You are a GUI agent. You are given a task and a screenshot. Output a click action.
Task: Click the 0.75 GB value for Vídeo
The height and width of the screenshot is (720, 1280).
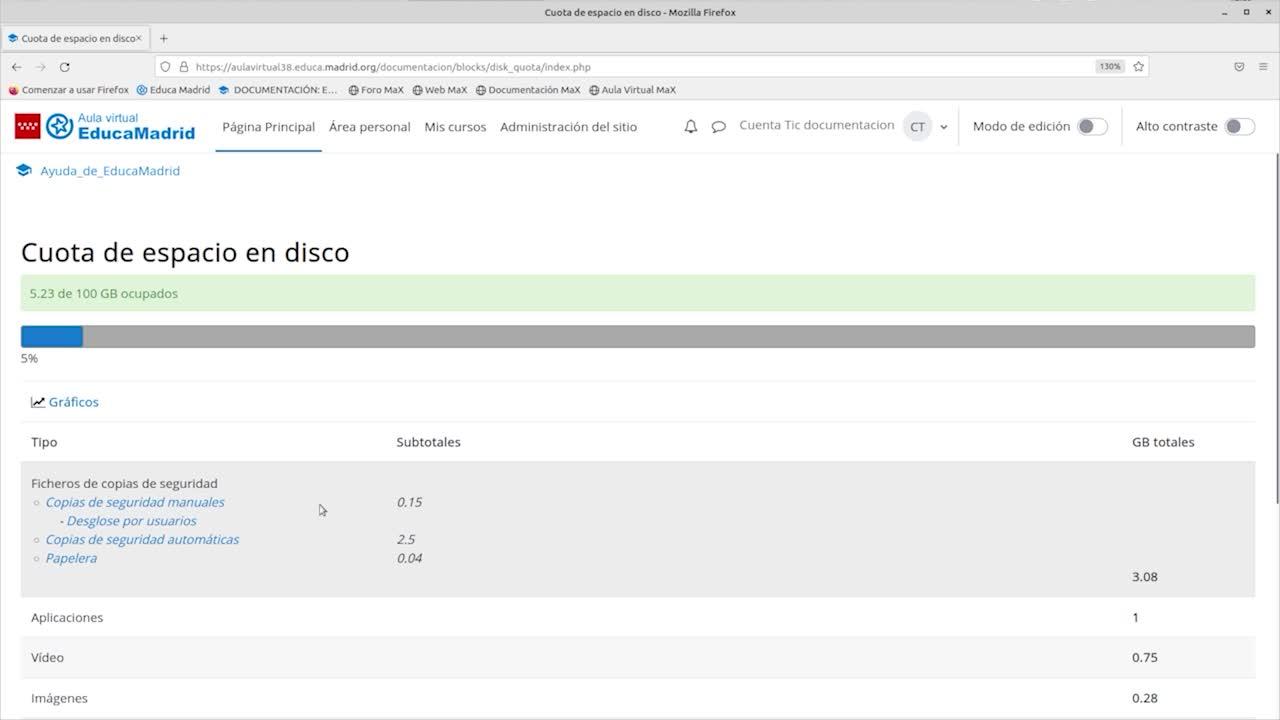pos(1145,658)
